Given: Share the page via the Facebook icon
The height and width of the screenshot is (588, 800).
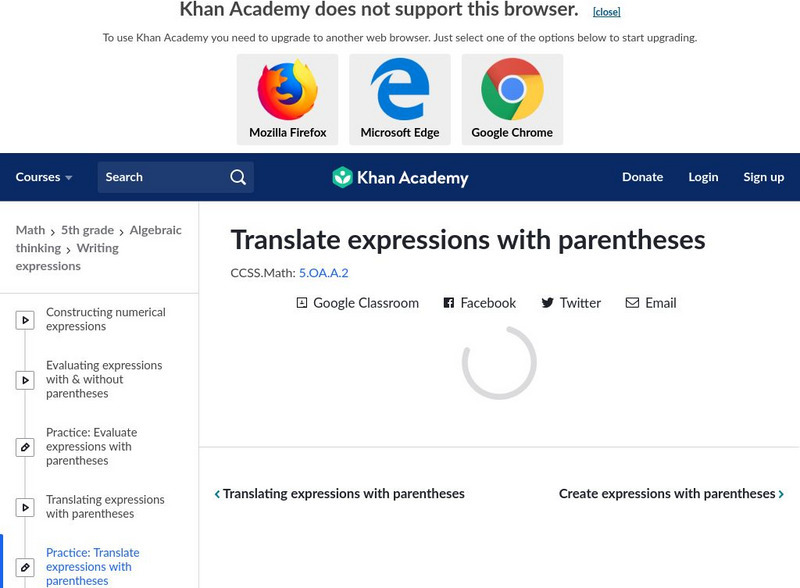Looking at the screenshot, I should [x=447, y=303].
